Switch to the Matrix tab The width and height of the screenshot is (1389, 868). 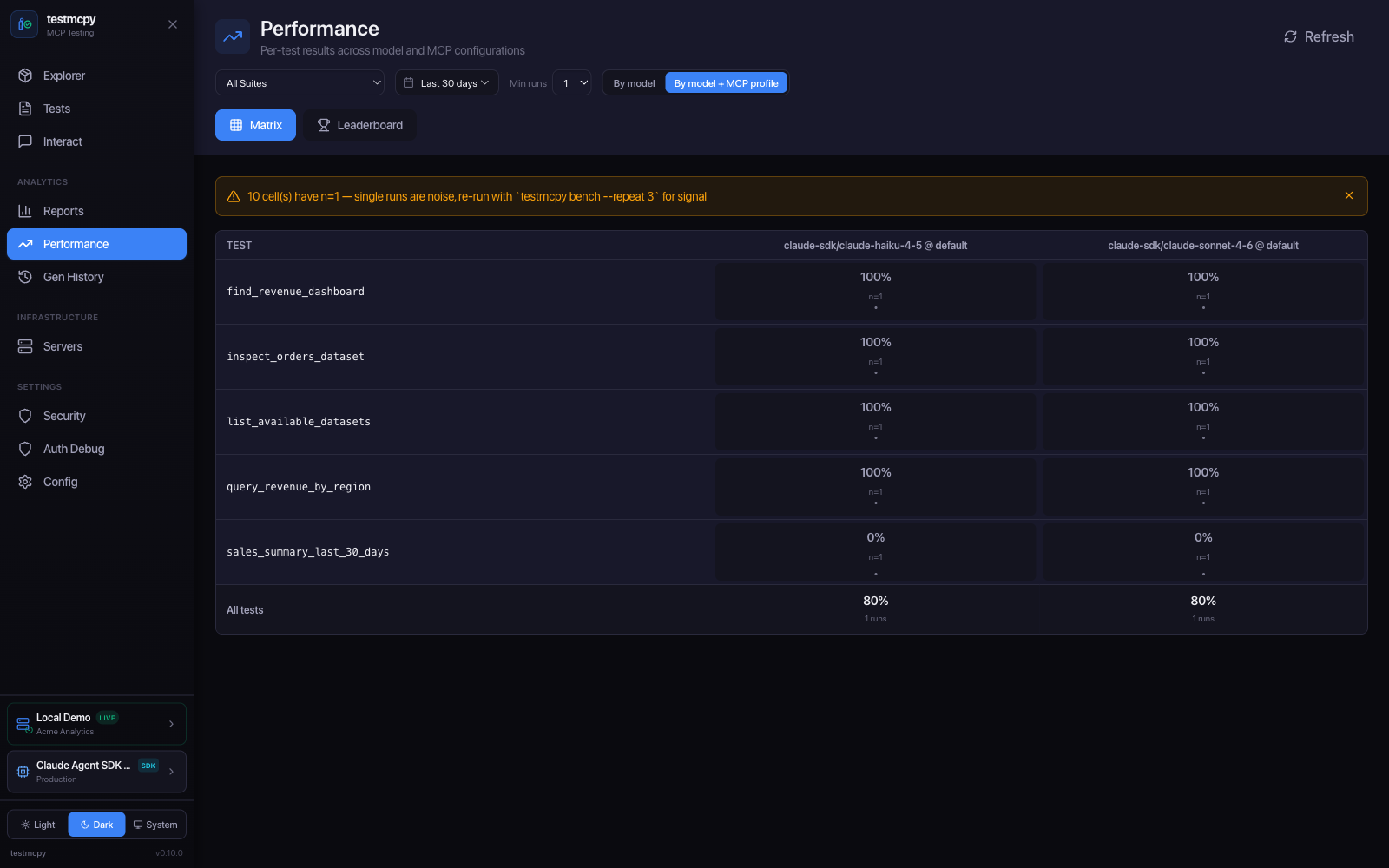(x=255, y=125)
